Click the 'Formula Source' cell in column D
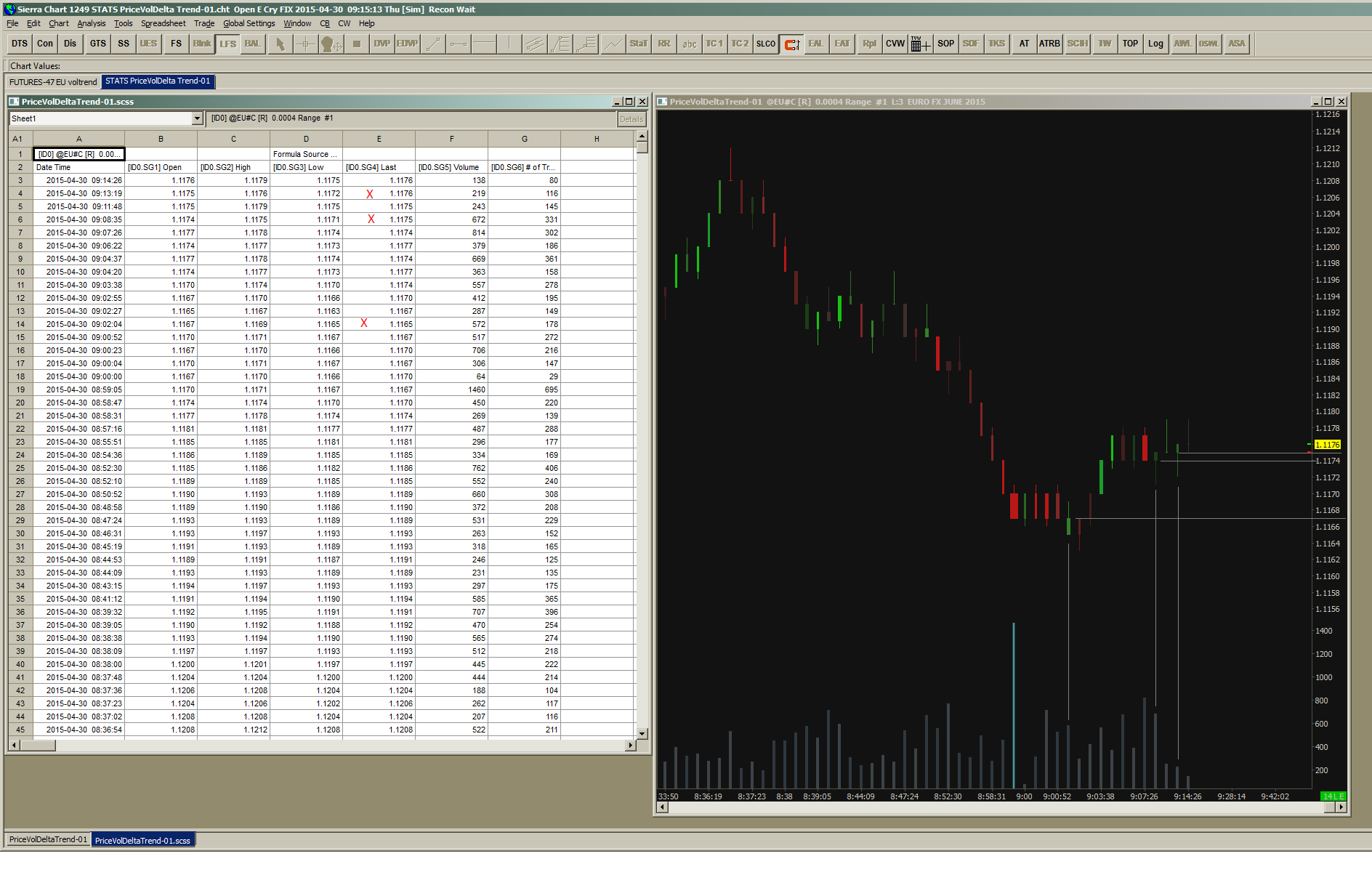The width and height of the screenshot is (1372, 872). click(x=307, y=154)
